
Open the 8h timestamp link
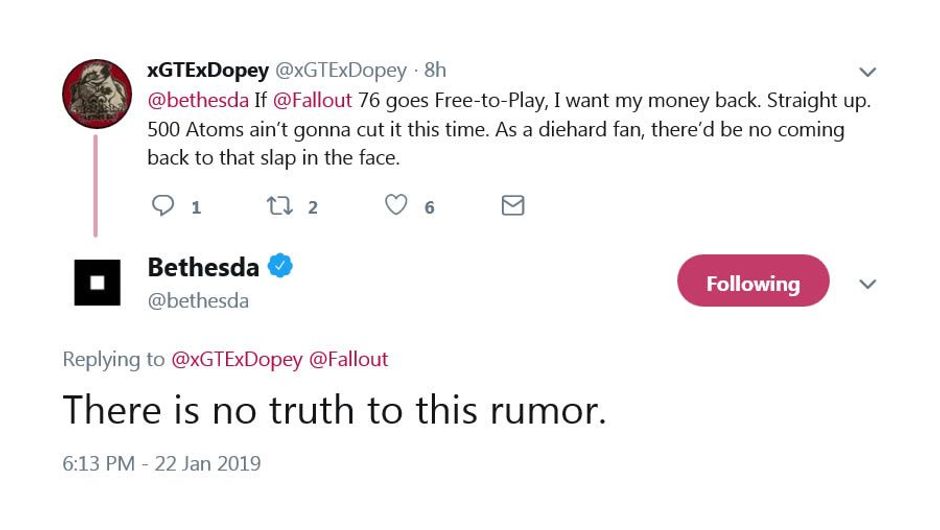pos(435,71)
